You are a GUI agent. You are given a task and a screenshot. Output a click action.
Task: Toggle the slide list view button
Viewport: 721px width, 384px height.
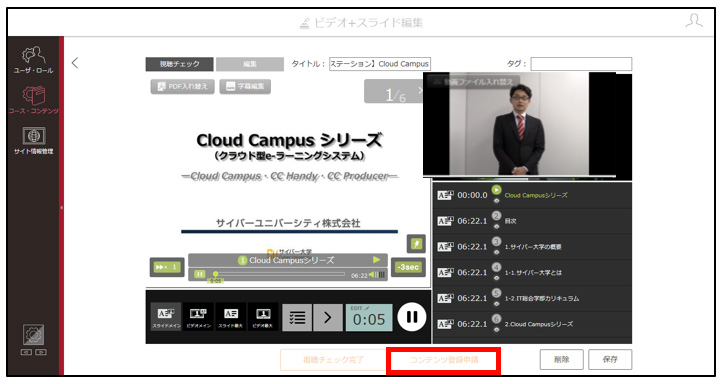point(297,317)
